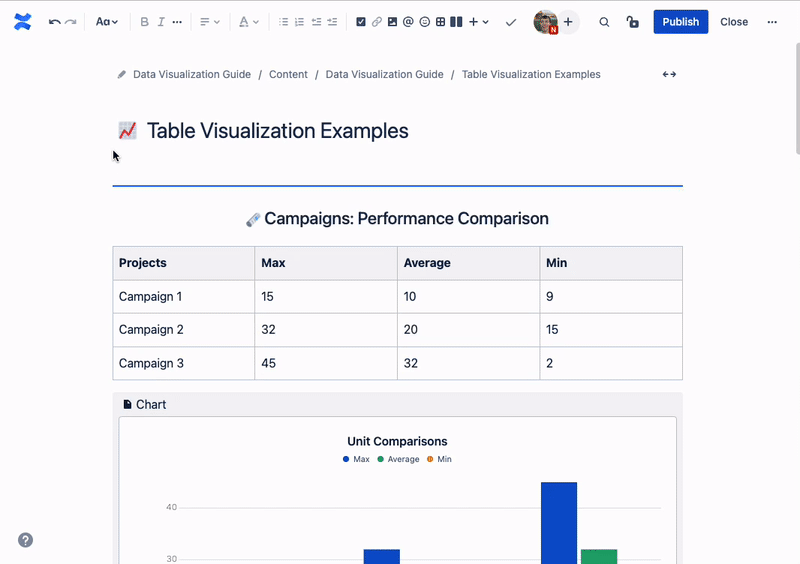Toggle the Average series in legend

pos(398,459)
